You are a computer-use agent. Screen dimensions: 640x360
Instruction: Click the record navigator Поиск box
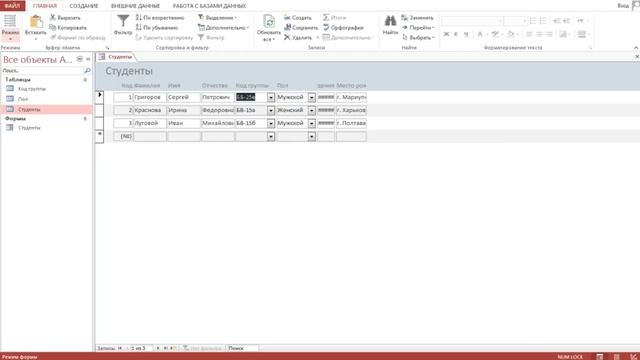(x=242, y=348)
